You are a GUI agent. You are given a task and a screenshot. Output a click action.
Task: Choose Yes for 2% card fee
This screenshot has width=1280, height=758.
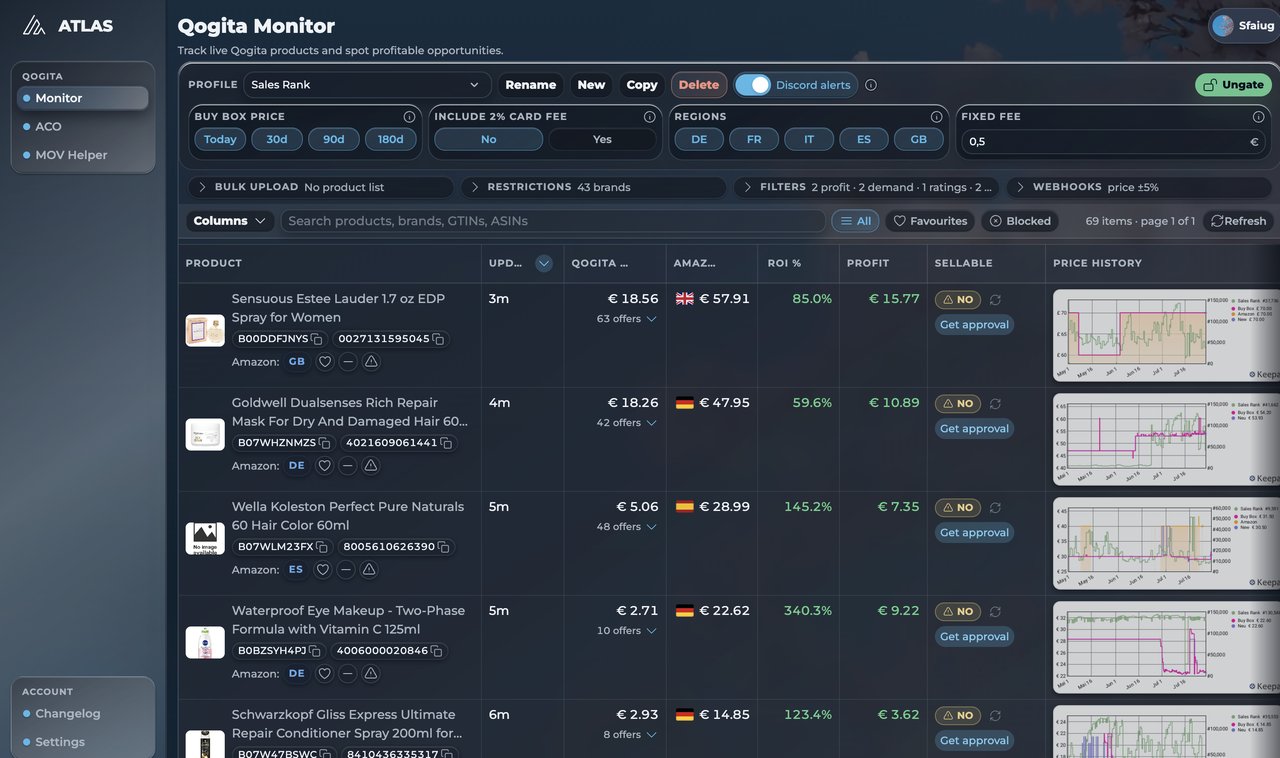tap(602, 140)
